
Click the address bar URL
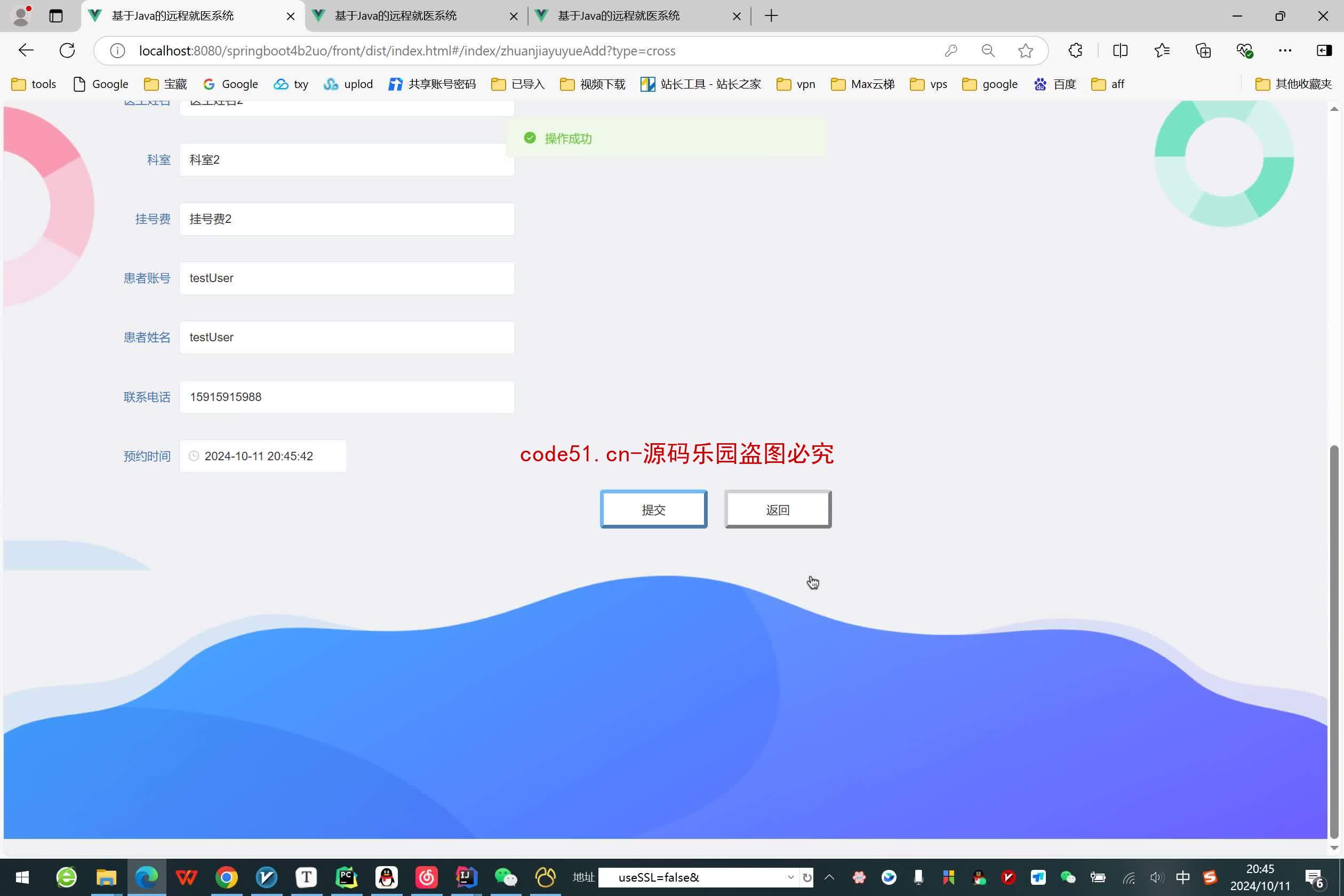click(407, 51)
